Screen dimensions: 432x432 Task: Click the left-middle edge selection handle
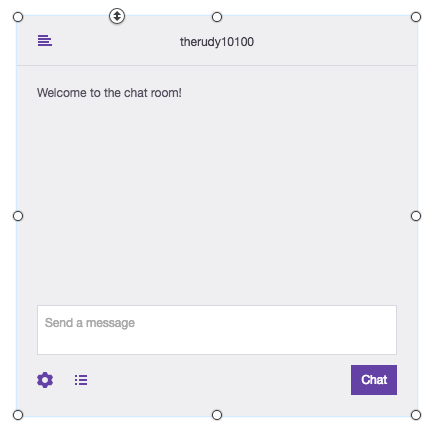(x=18, y=216)
